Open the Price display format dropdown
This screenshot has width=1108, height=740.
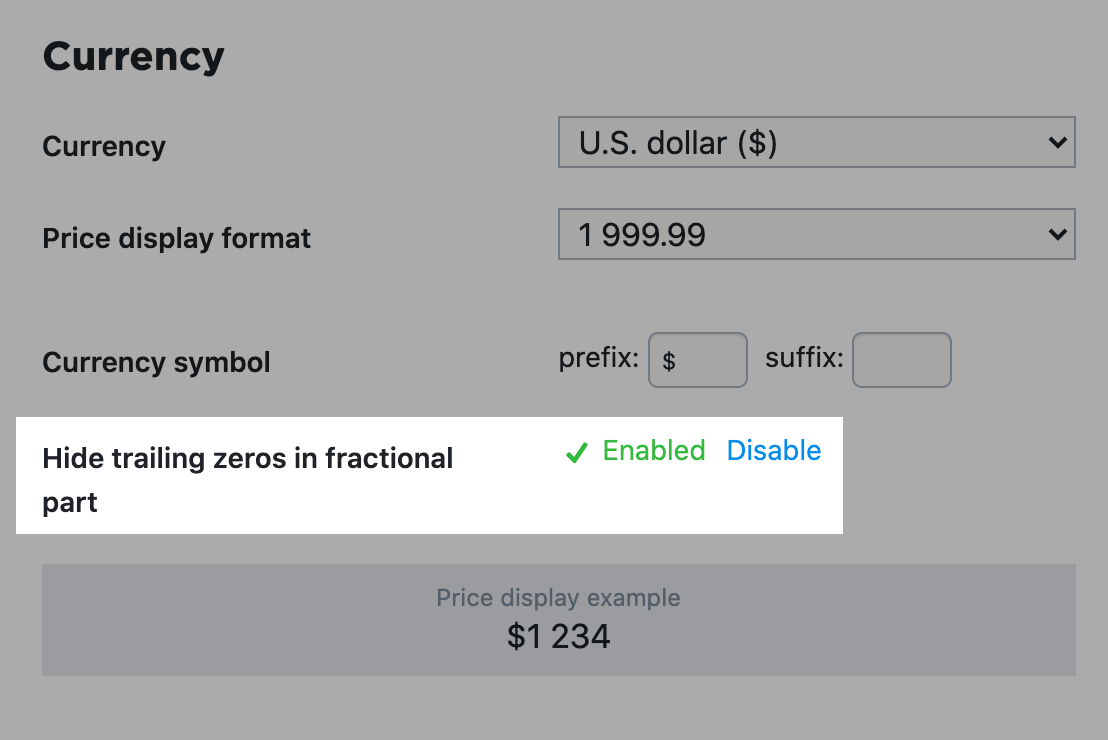tap(817, 234)
